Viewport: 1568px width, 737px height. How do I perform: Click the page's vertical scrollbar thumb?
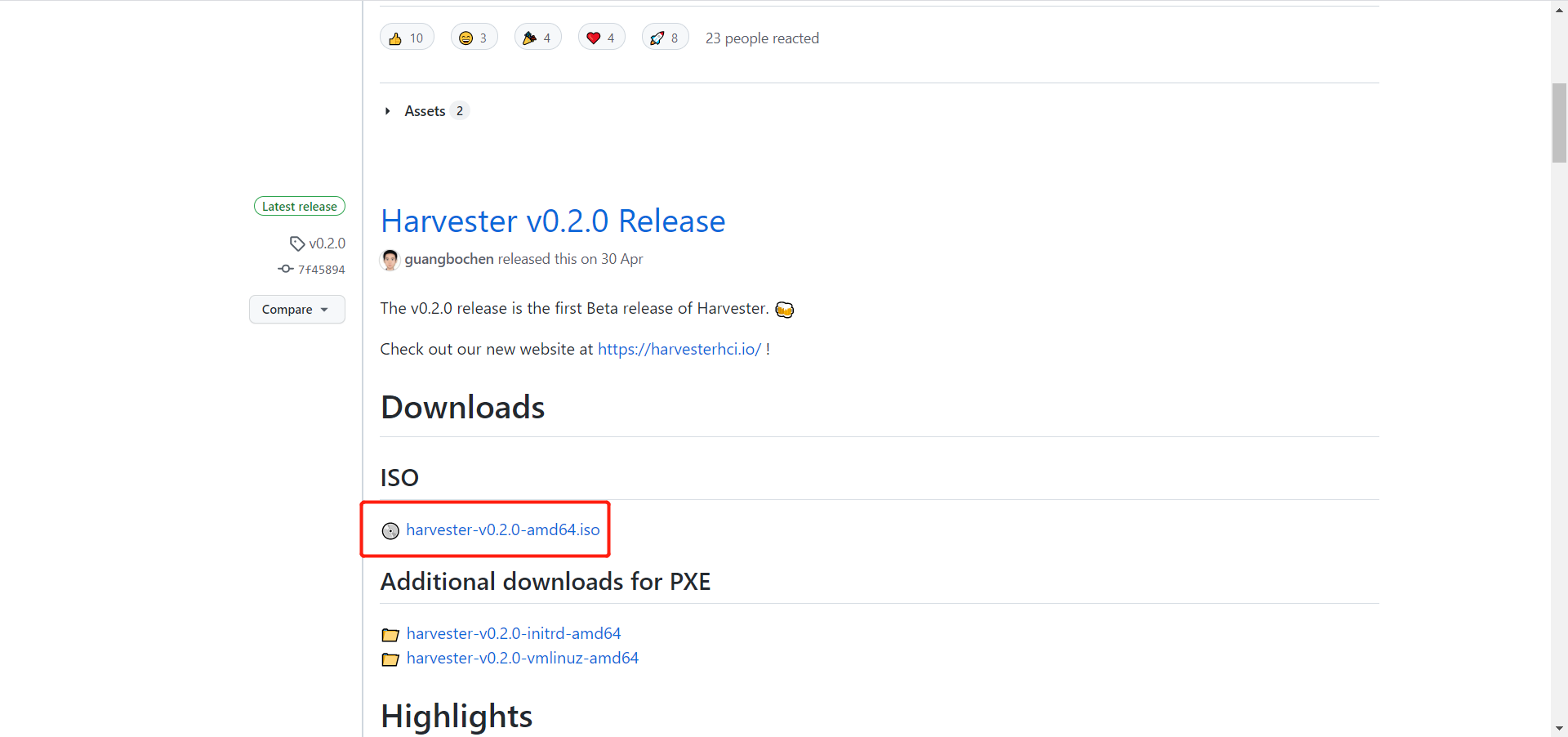[x=1559, y=123]
